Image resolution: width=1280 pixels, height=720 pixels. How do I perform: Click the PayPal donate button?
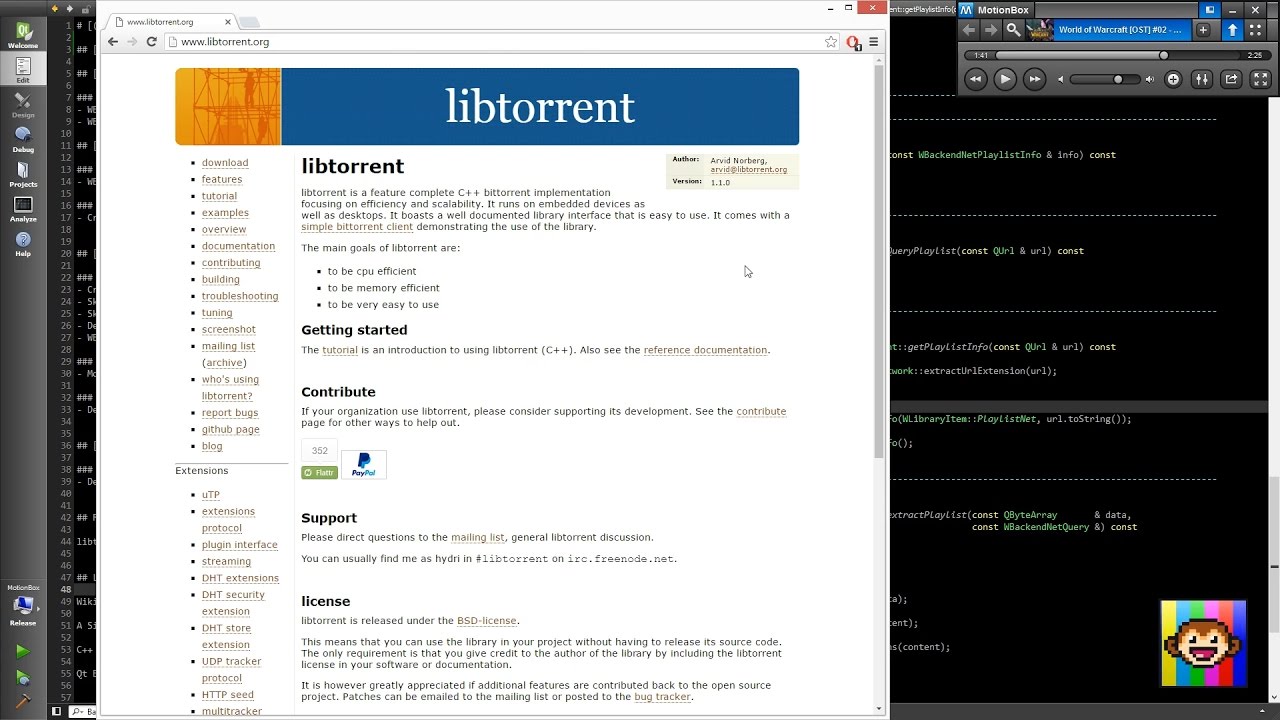(x=364, y=464)
